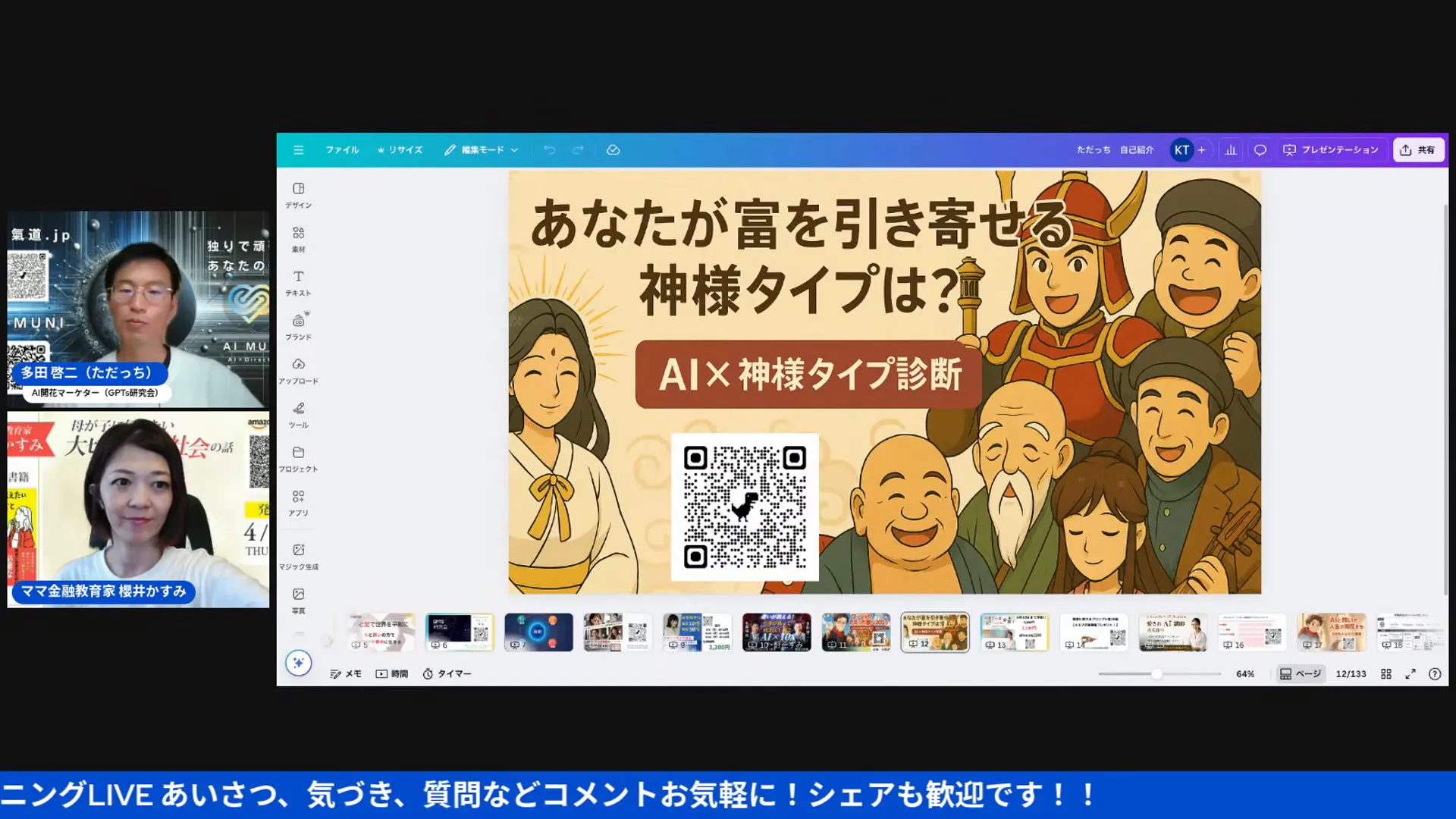
Task: Select page 12 thumbnail
Action: tap(935, 632)
